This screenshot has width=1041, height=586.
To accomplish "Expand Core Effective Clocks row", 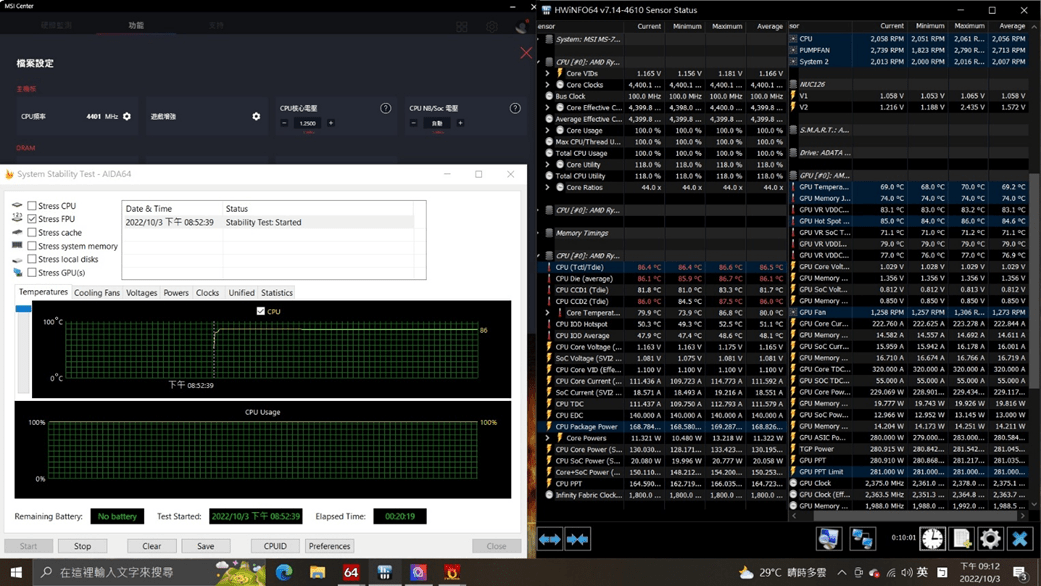I will [548, 108].
